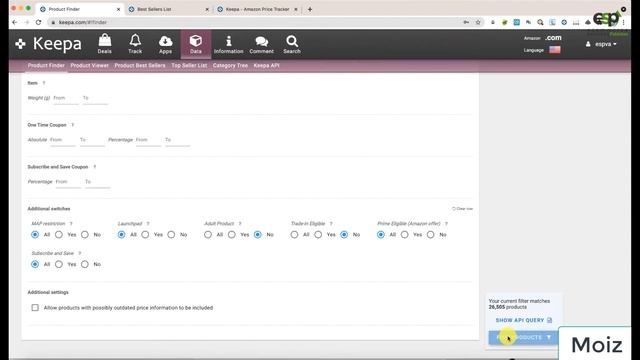Open Product Best Sellers submenu tab
This screenshot has height=360, width=640.
coord(140,65)
